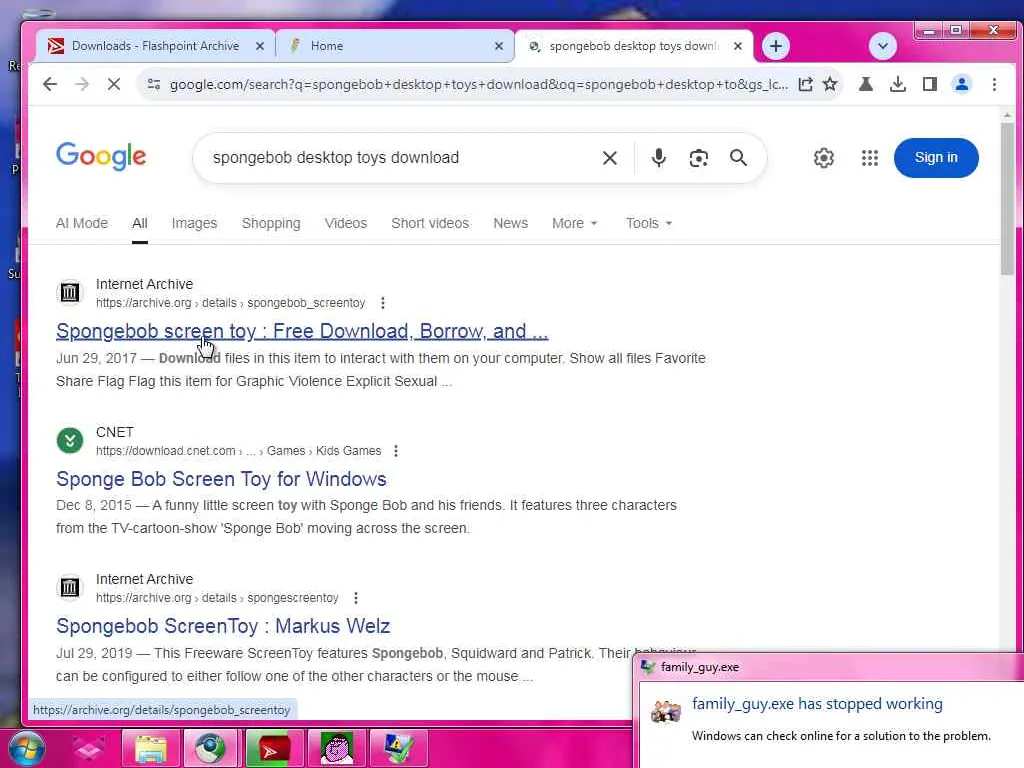Open the Chrome taskbar icon
This screenshot has width=1024, height=768.
210,748
